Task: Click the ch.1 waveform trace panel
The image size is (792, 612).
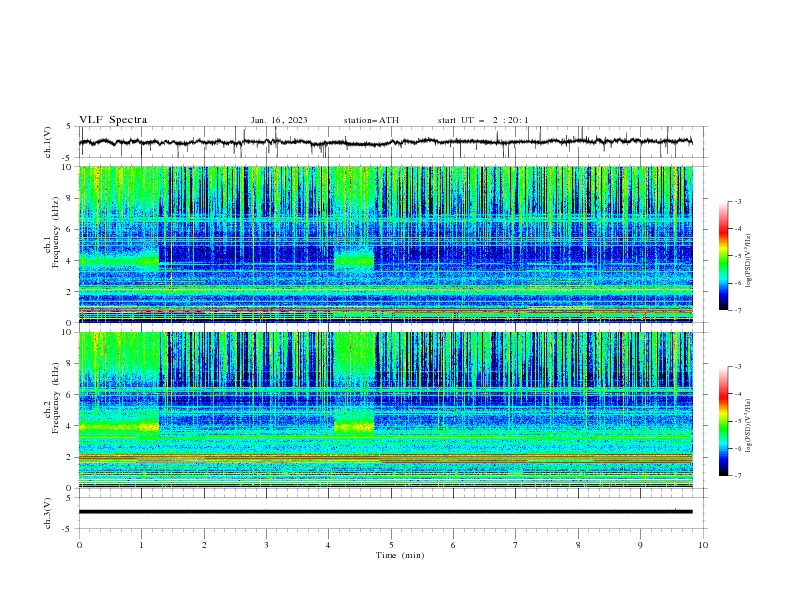Action: (x=393, y=142)
